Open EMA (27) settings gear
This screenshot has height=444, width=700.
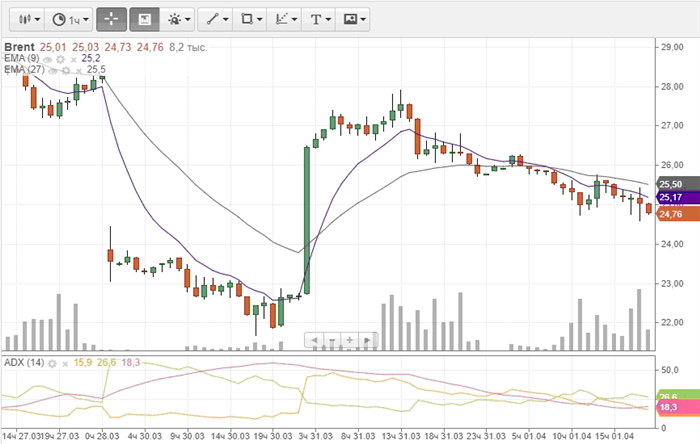(x=66, y=71)
